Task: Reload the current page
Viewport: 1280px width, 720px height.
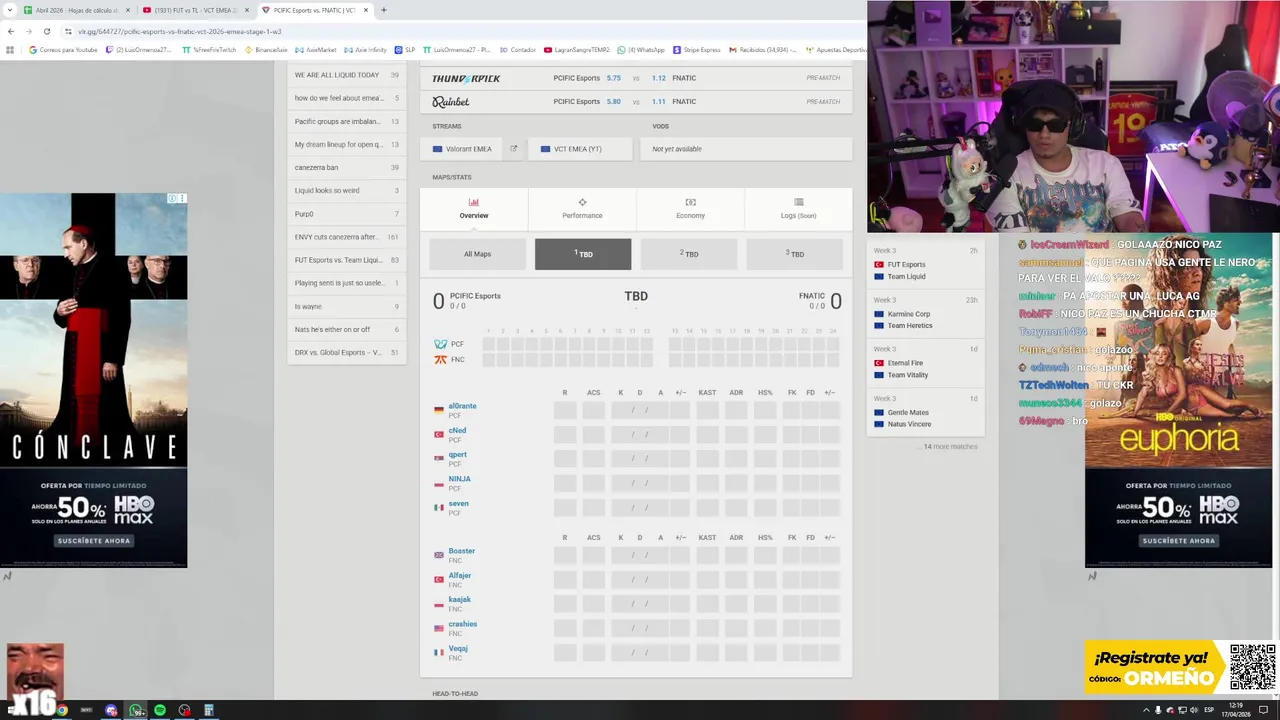Action: point(46,31)
